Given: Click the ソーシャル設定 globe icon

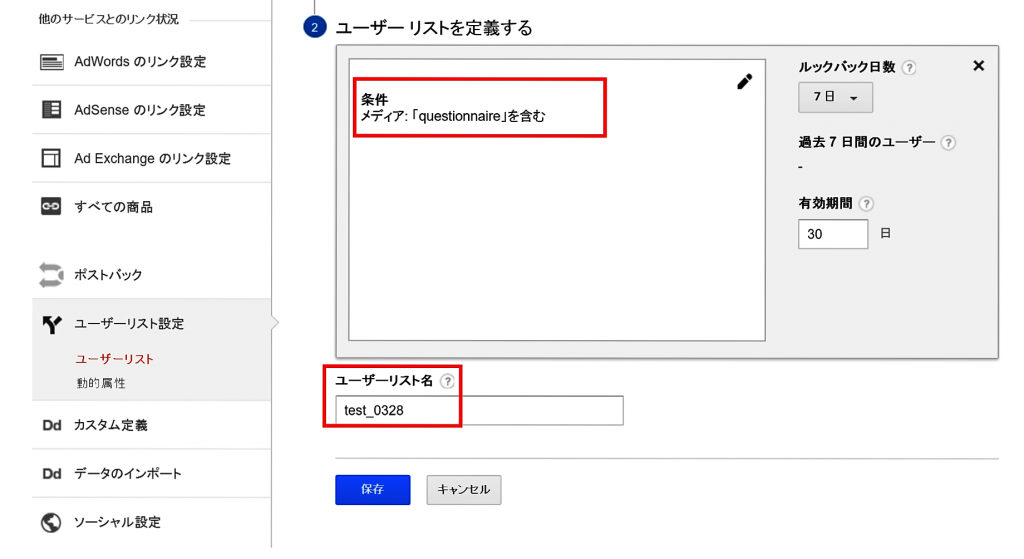Looking at the screenshot, I should (51, 522).
